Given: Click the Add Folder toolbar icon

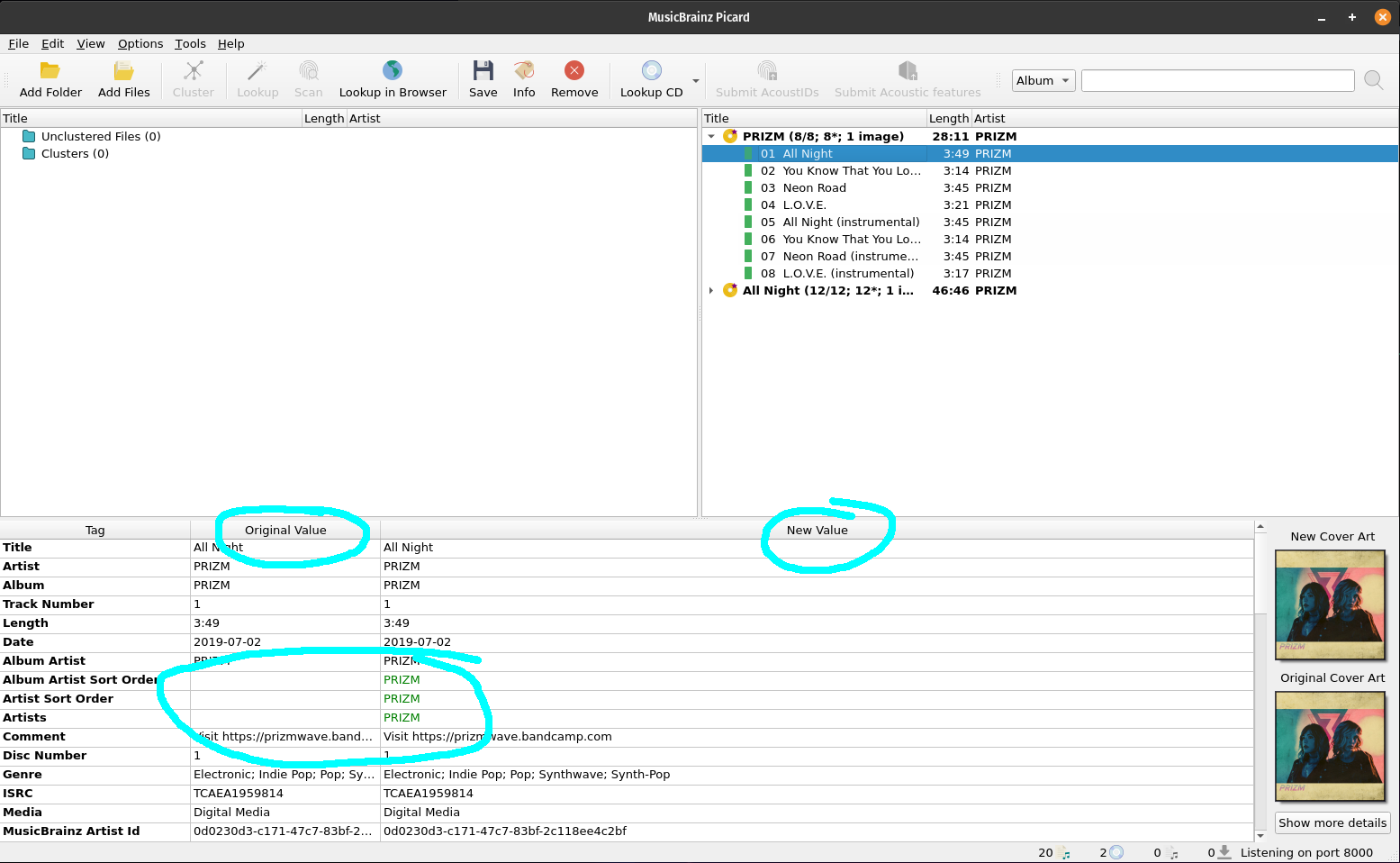Looking at the screenshot, I should coord(50,71).
